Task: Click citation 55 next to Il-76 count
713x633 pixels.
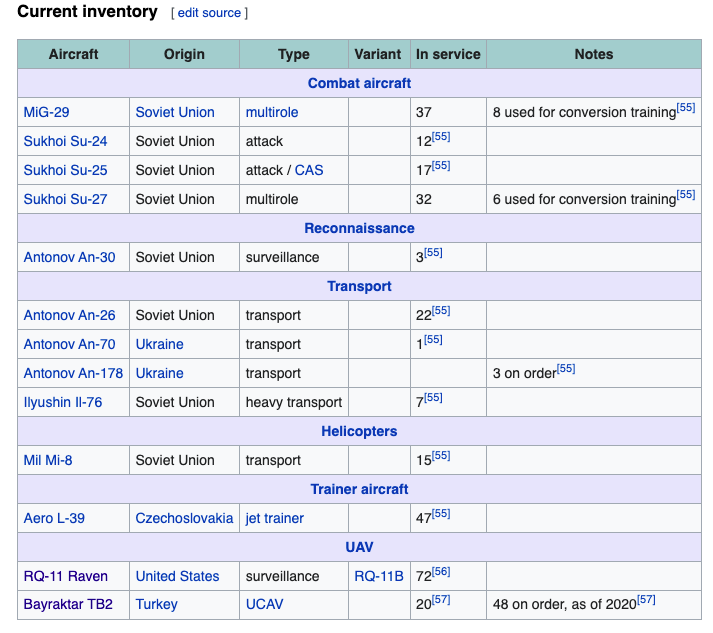Action: (x=433, y=398)
